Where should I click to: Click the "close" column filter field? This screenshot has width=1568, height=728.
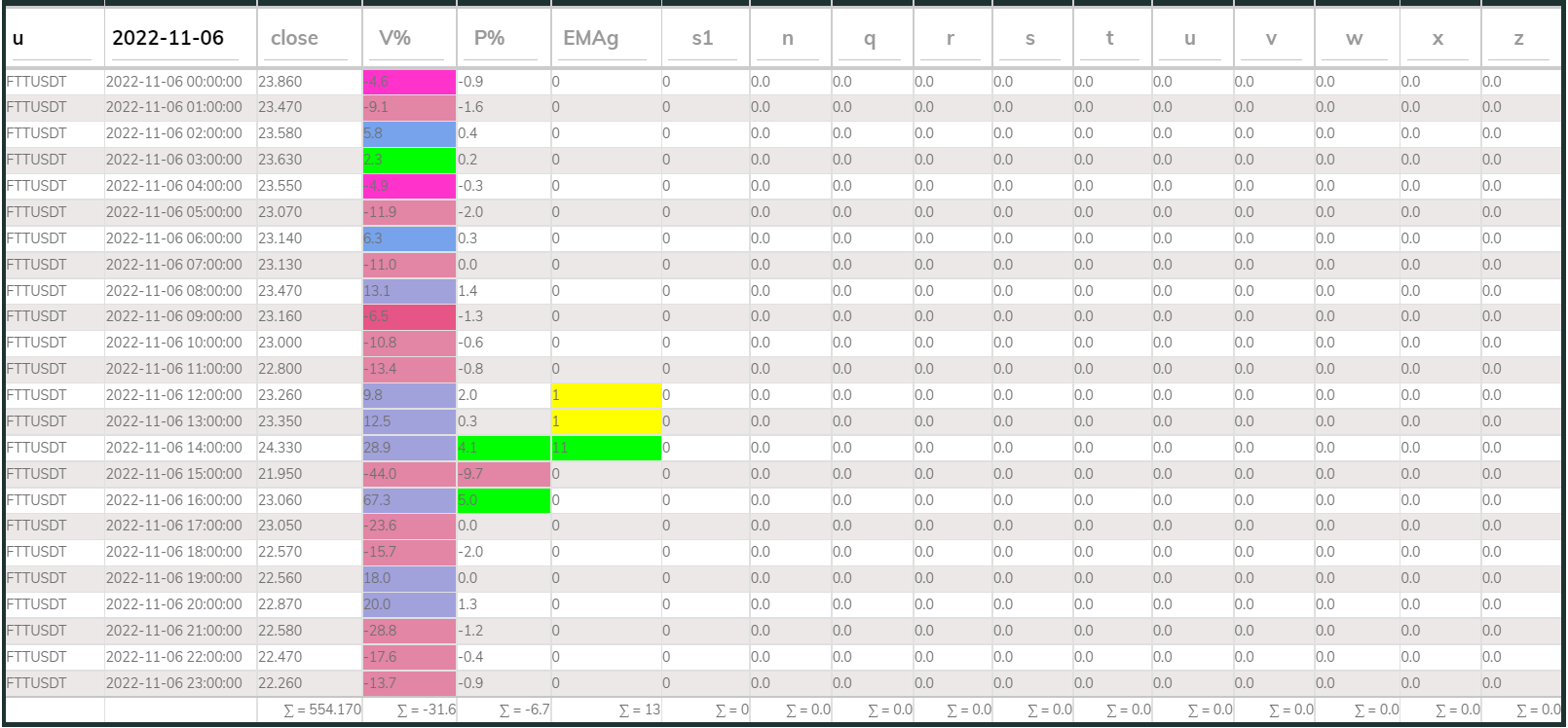coord(308,39)
